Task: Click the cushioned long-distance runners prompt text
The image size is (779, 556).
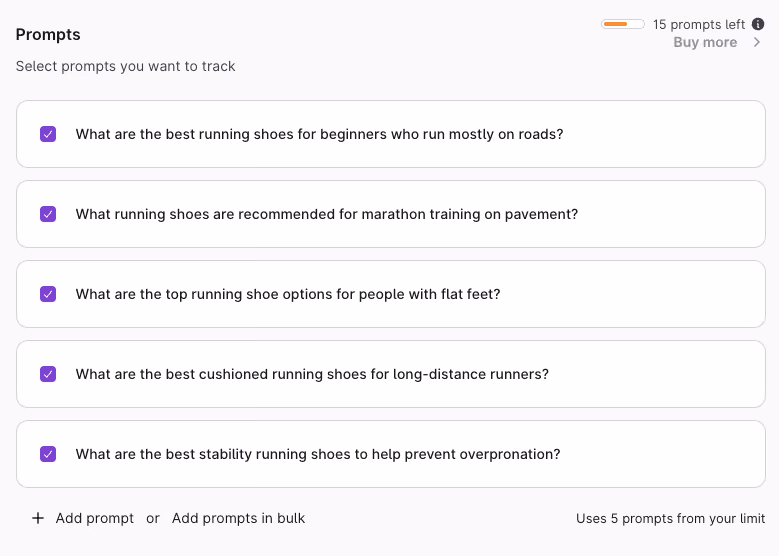Action: tap(312, 374)
